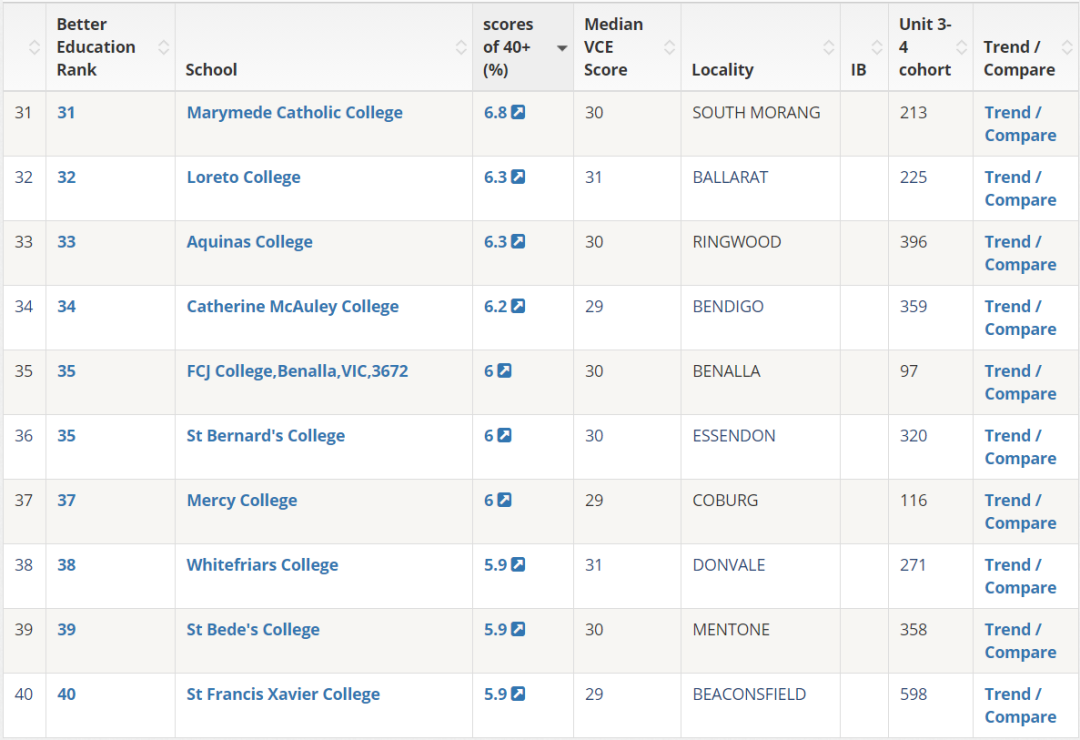The image size is (1080, 740).
Task: Select SOUTH MORANG locality cell
Action: [756, 112]
